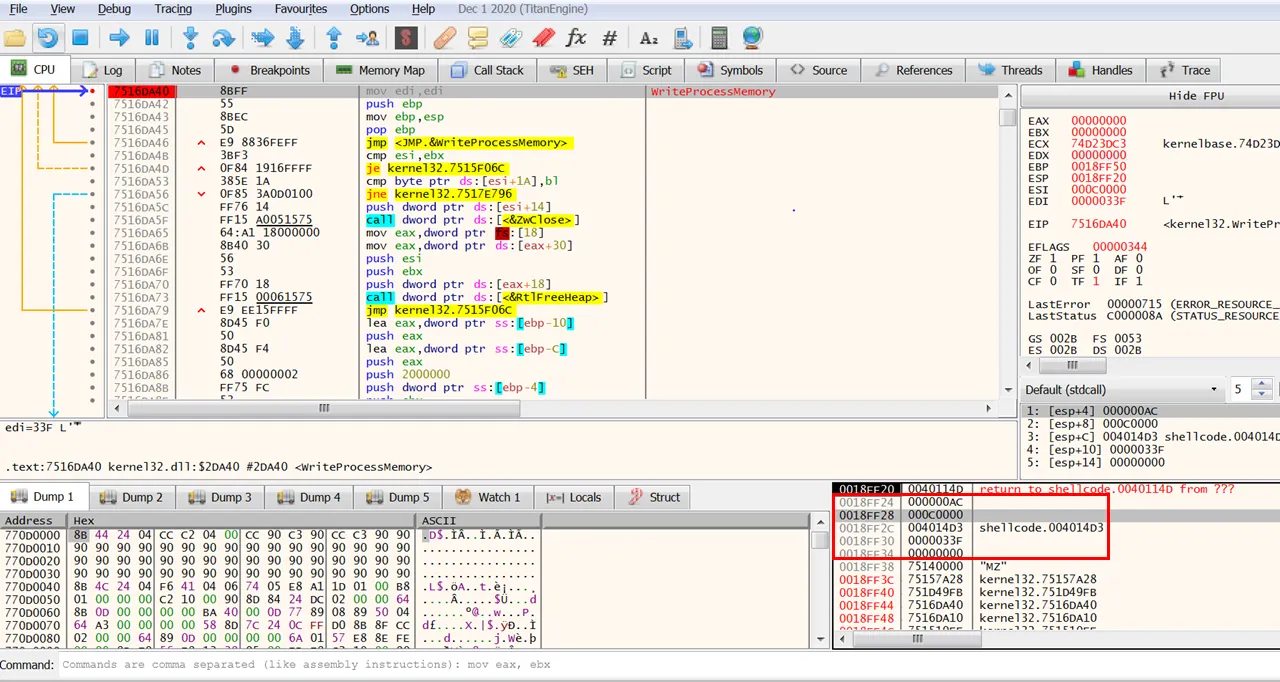Click the Step Over toolbar icon
The width and height of the screenshot is (1280, 682).
pos(223,38)
